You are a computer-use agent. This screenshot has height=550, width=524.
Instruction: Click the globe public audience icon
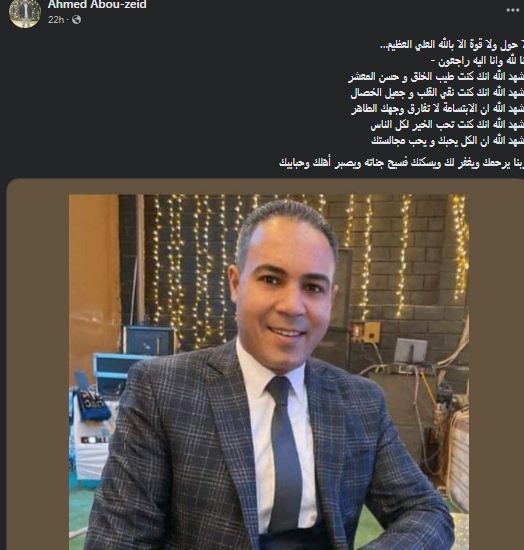click(x=76, y=20)
